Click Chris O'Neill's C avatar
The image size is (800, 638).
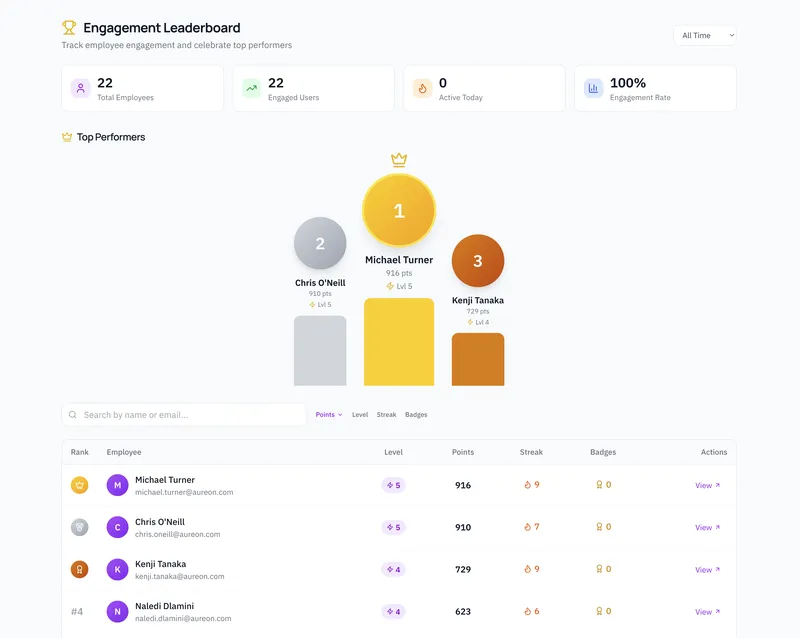[x=117, y=527]
